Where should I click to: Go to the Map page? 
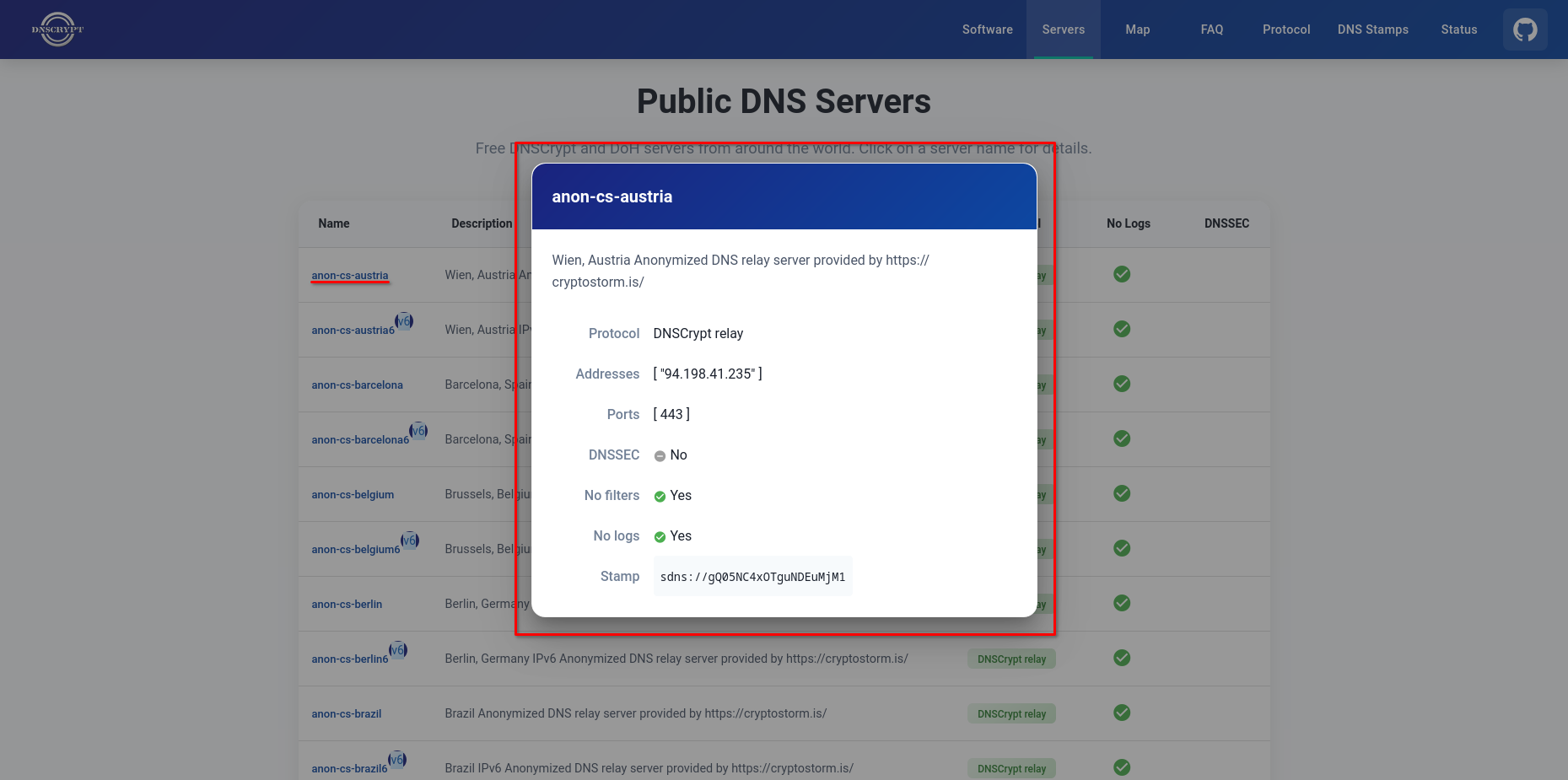pos(1138,30)
